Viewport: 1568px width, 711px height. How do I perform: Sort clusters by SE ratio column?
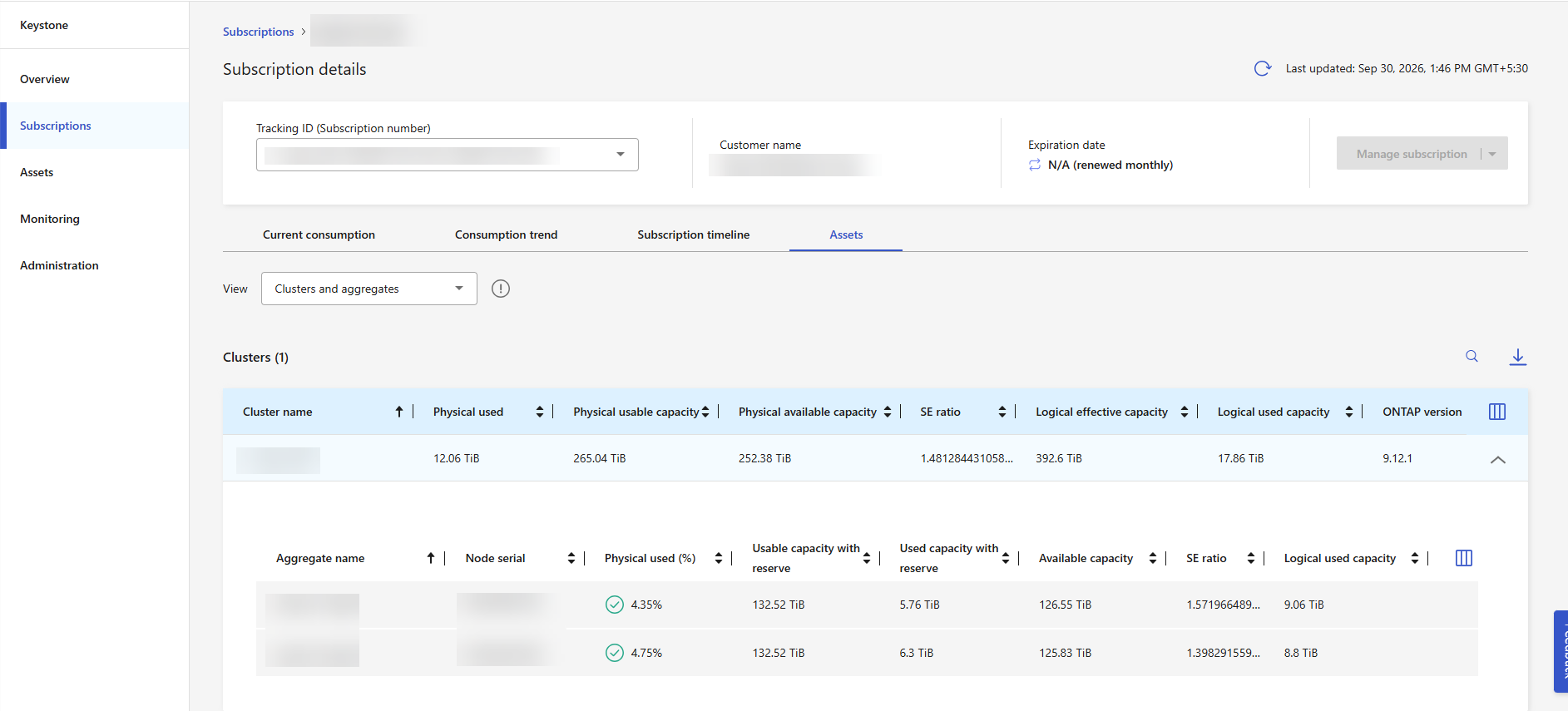(x=1002, y=412)
